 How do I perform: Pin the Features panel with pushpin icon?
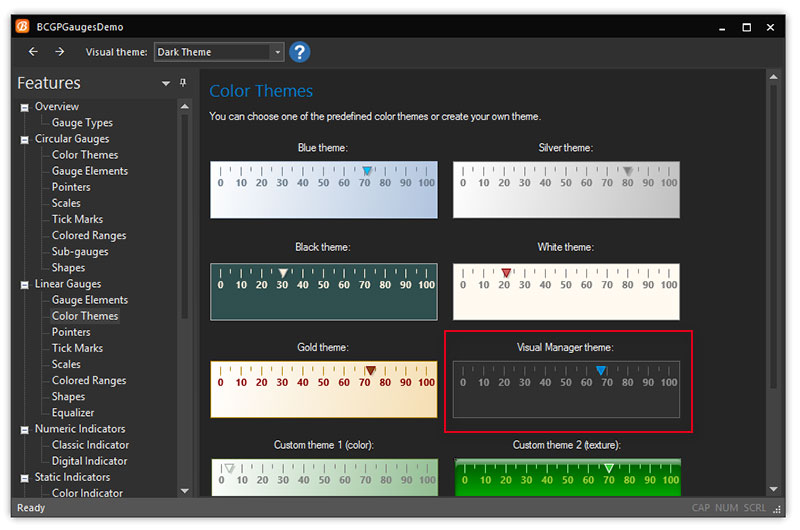coord(183,83)
